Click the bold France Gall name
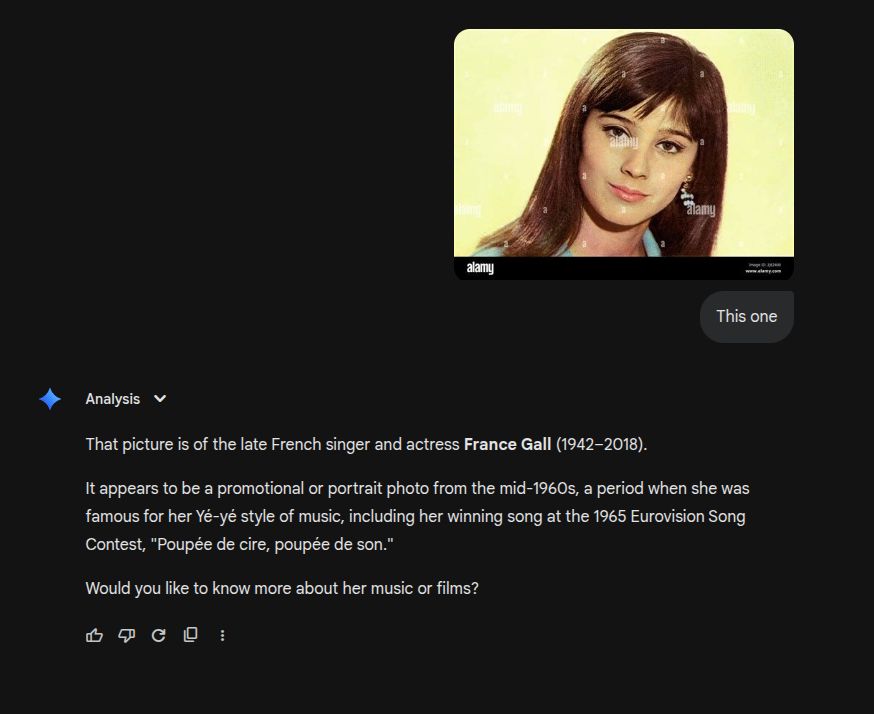 (x=507, y=444)
